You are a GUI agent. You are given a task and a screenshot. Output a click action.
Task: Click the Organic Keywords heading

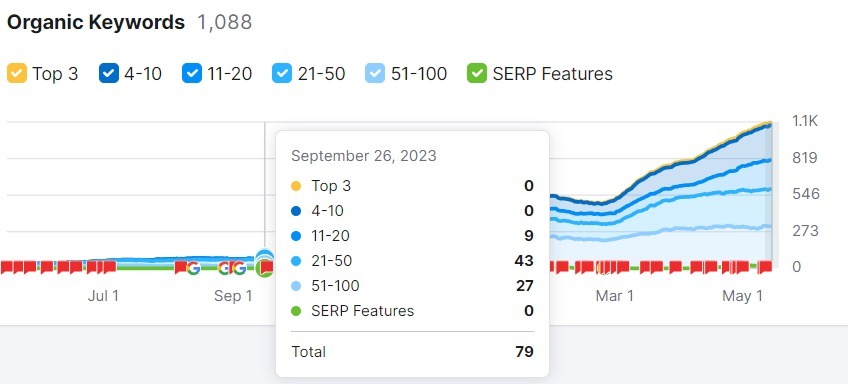[x=96, y=23]
